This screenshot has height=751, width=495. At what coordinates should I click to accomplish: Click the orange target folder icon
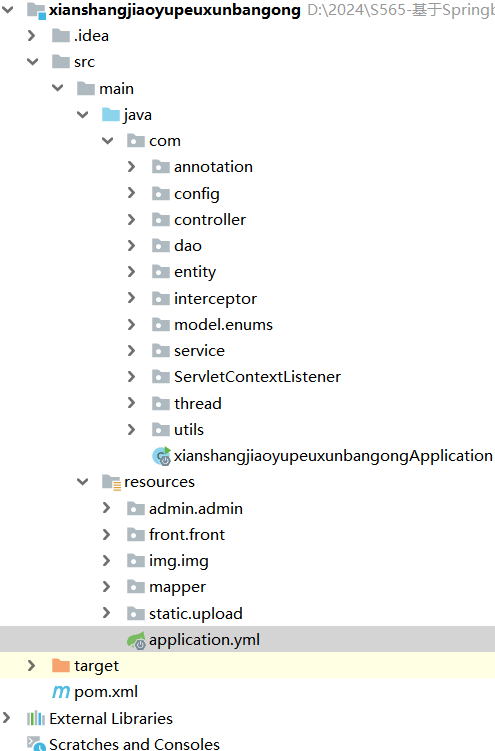(61, 666)
